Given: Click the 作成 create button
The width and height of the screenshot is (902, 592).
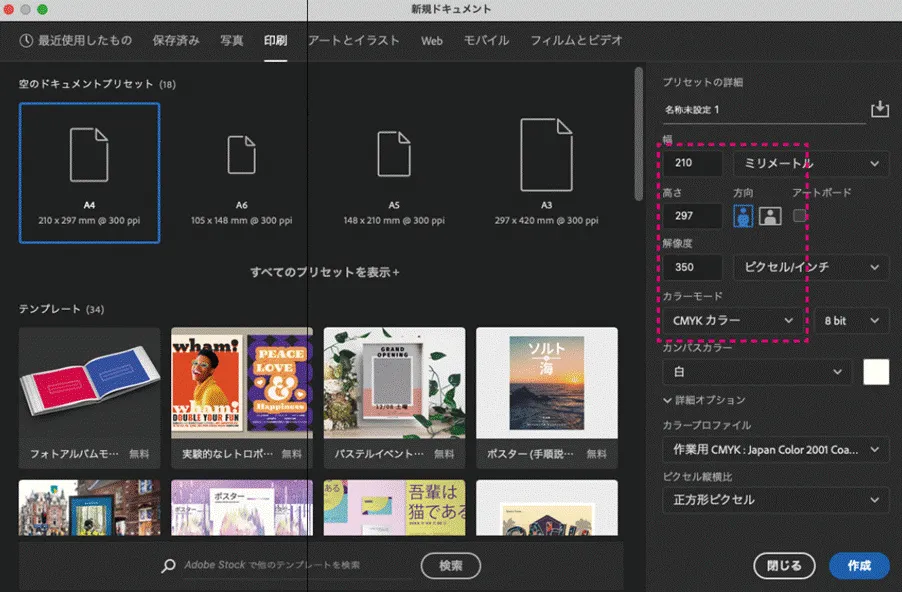Looking at the screenshot, I should [858, 565].
